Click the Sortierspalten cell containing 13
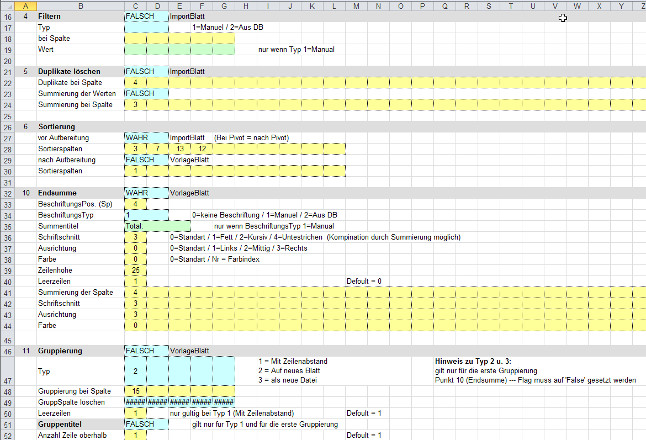The height and width of the screenshot is (440, 646). (x=179, y=148)
